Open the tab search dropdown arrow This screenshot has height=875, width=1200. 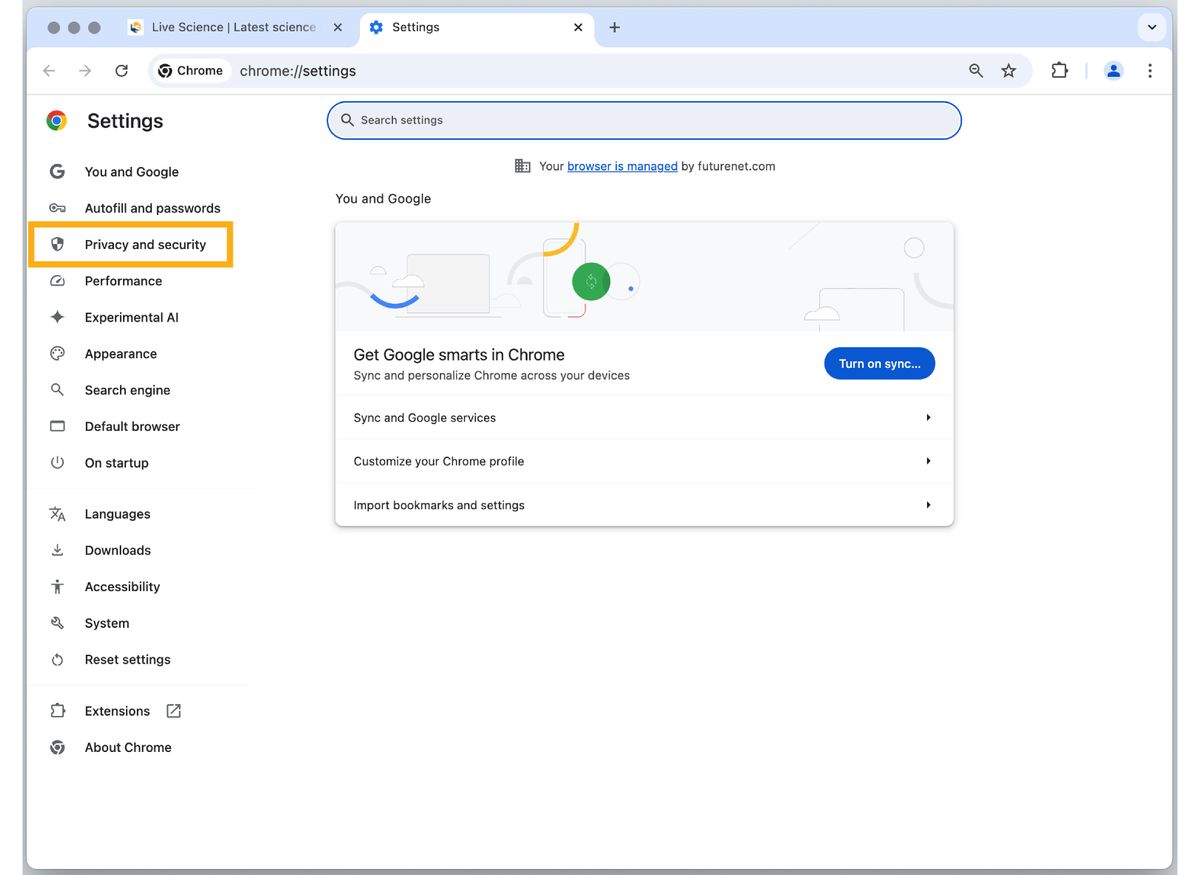[x=1152, y=27]
